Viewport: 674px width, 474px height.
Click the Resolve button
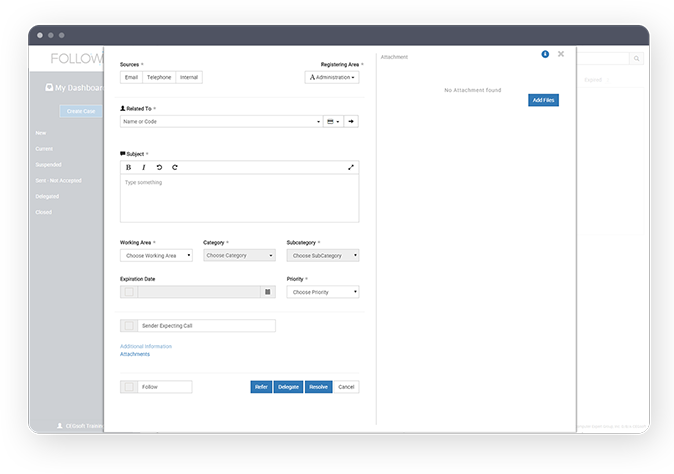pos(319,387)
